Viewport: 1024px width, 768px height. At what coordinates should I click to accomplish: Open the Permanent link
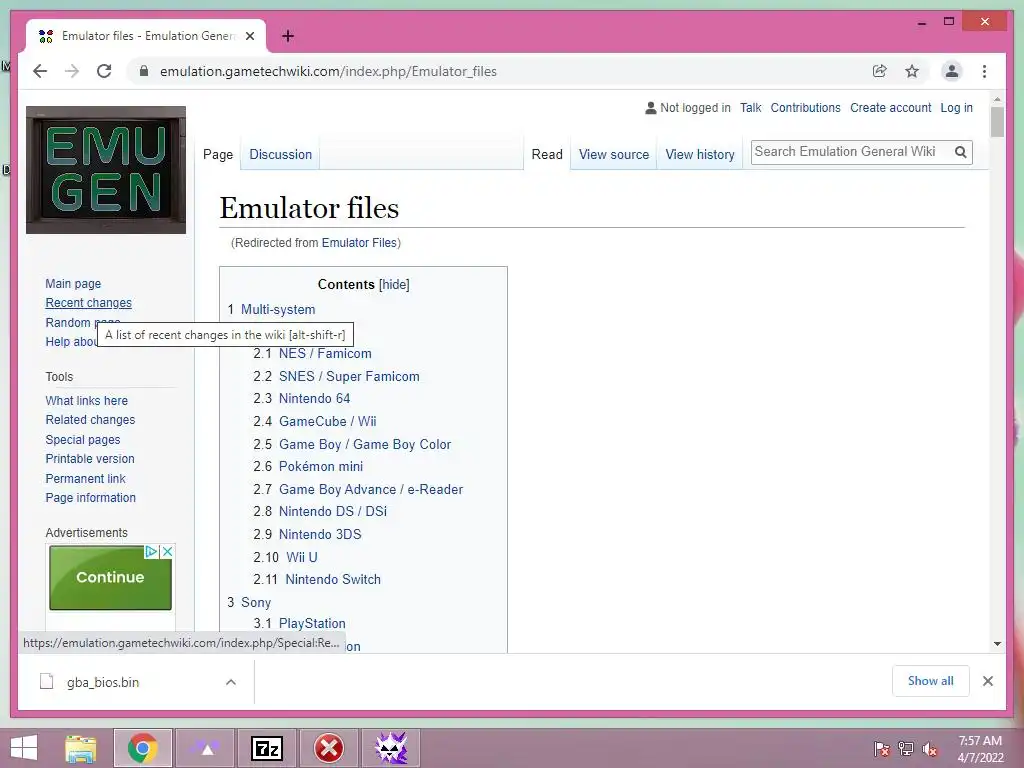point(85,478)
